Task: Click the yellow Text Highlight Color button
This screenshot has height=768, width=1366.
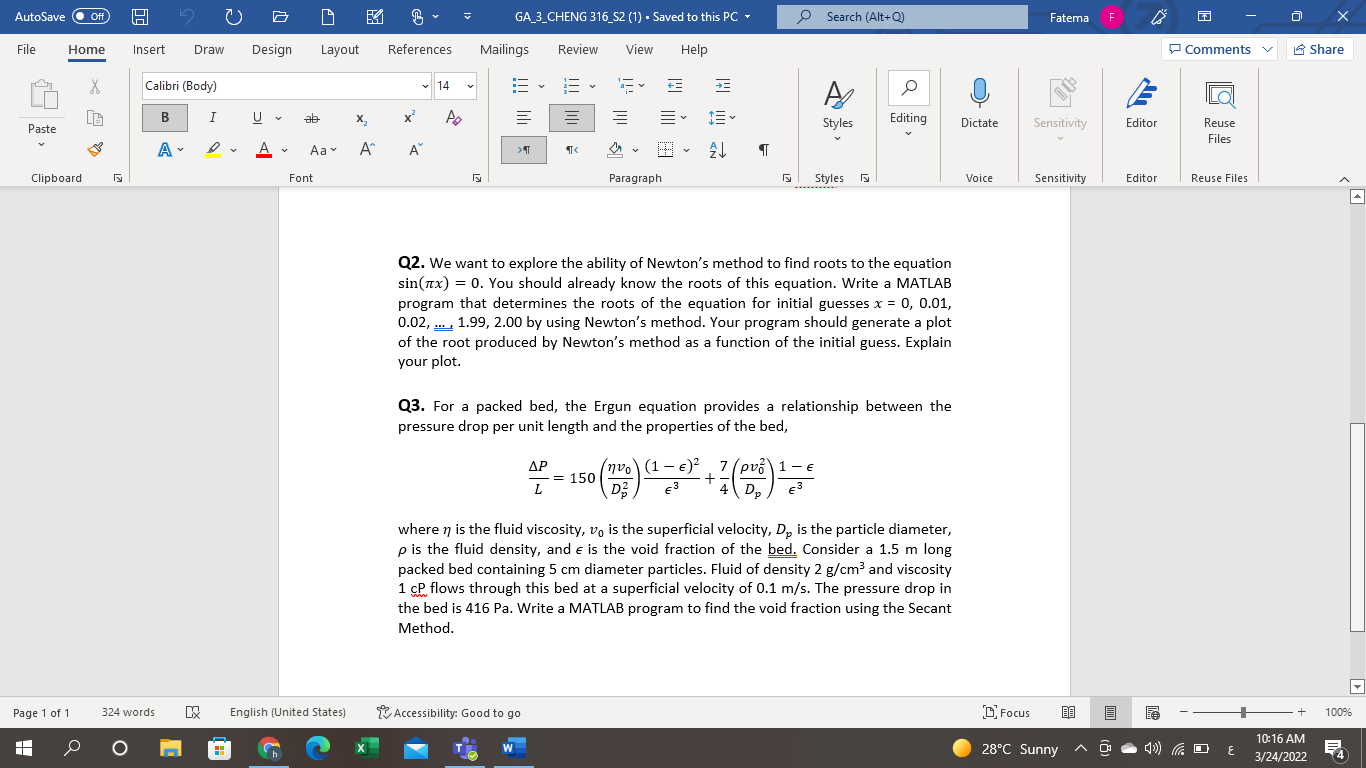Action: 212,150
